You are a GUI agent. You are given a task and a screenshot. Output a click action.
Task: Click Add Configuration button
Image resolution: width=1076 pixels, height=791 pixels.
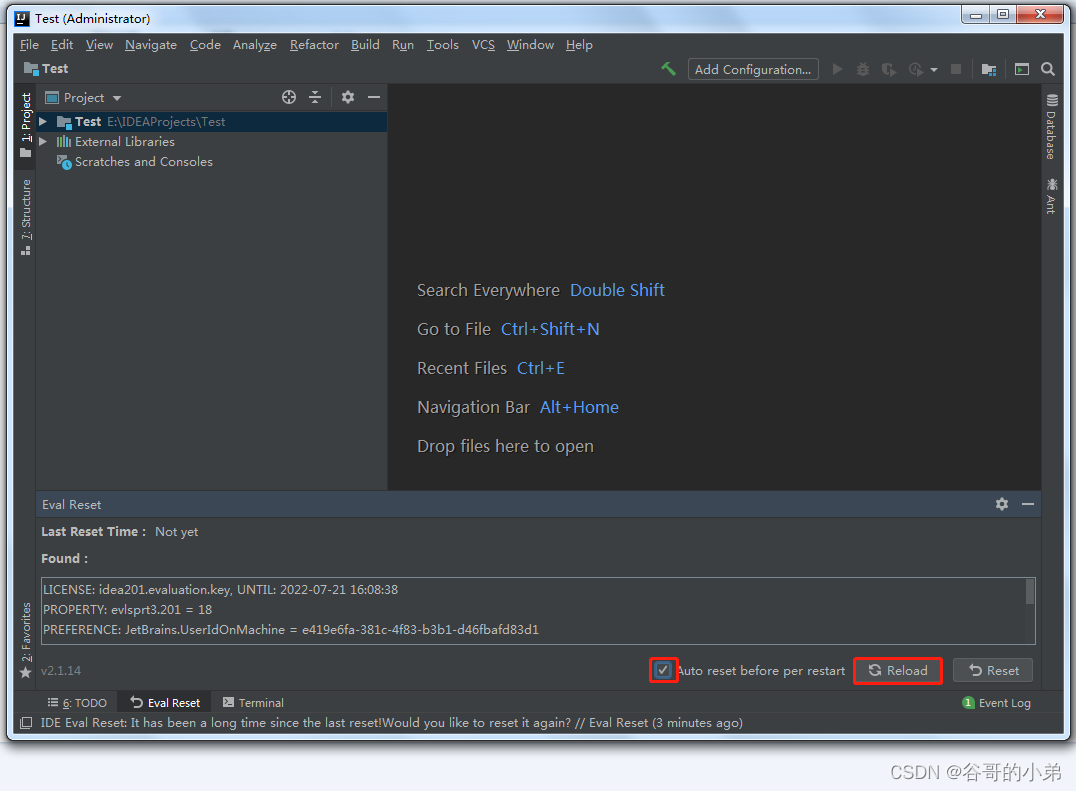coord(753,69)
